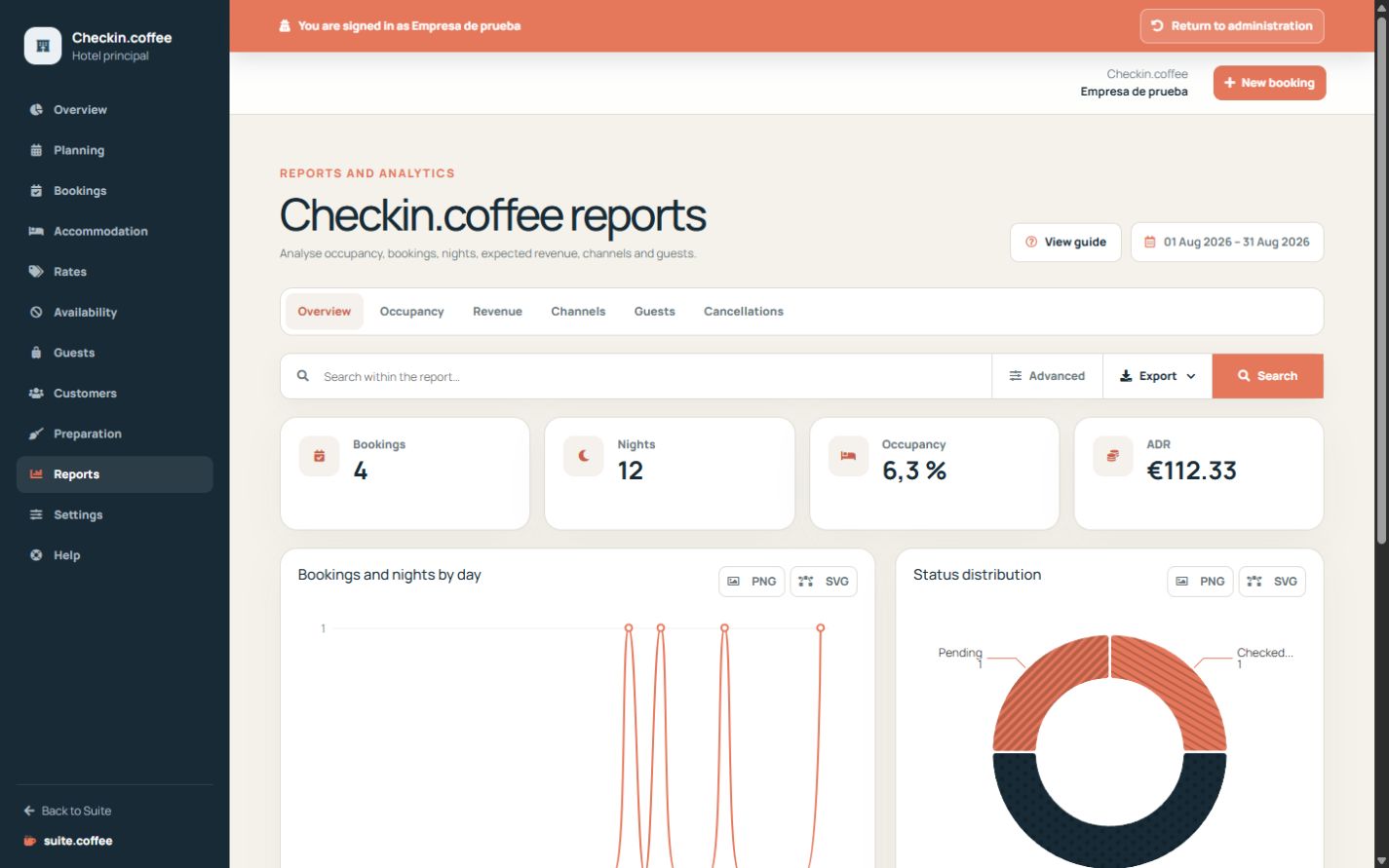Viewport: 1389px width, 868px height.
Task: Click Return to administration button
Action: [1232, 26]
